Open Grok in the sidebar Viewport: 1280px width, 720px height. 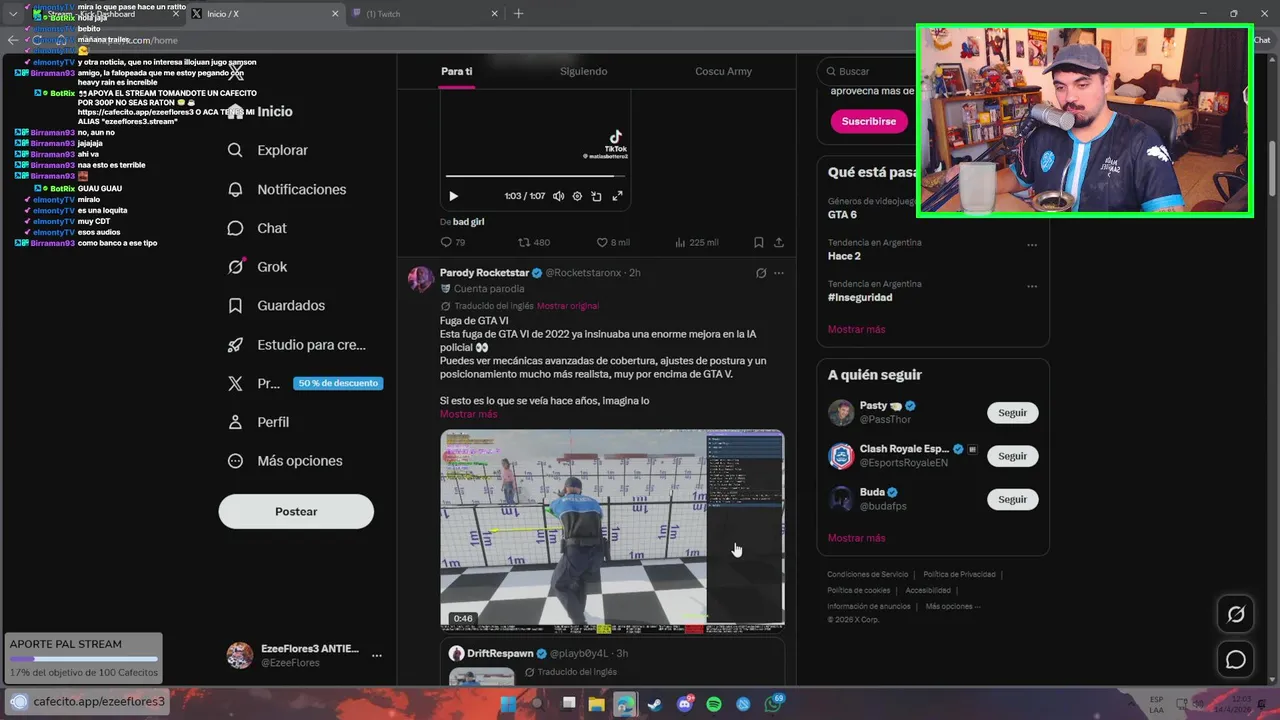pyautogui.click(x=257, y=267)
